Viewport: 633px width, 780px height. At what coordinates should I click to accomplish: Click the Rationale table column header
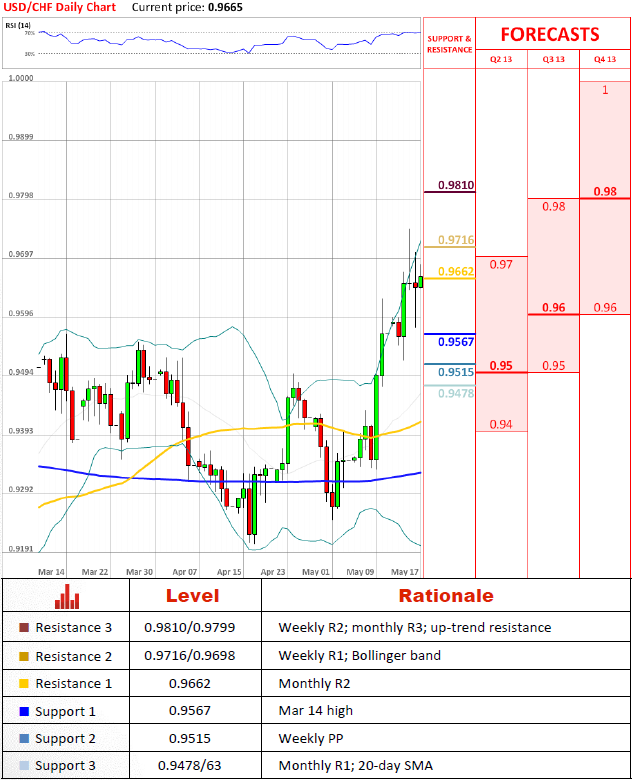[x=445, y=596]
